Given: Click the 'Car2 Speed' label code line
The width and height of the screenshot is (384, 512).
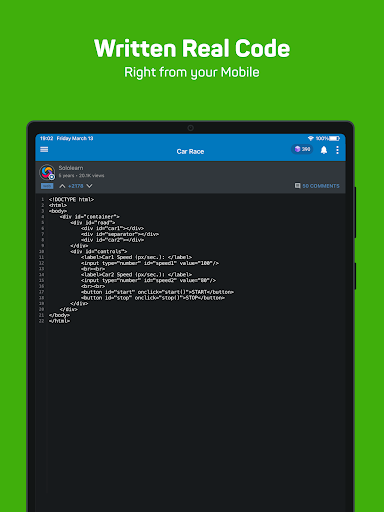Looking at the screenshot, I should tap(136, 274).
